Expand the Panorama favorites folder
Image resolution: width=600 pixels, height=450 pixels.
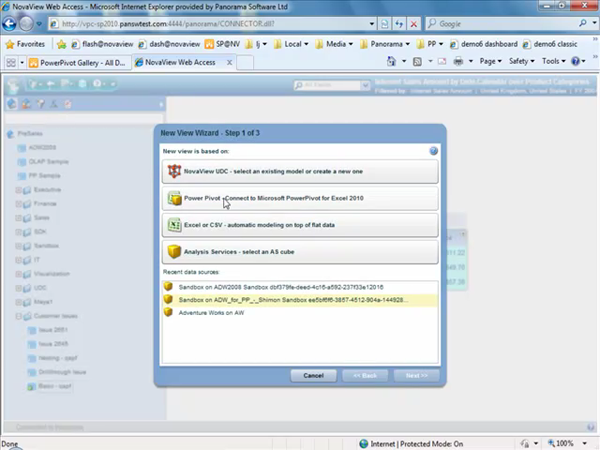(385, 44)
